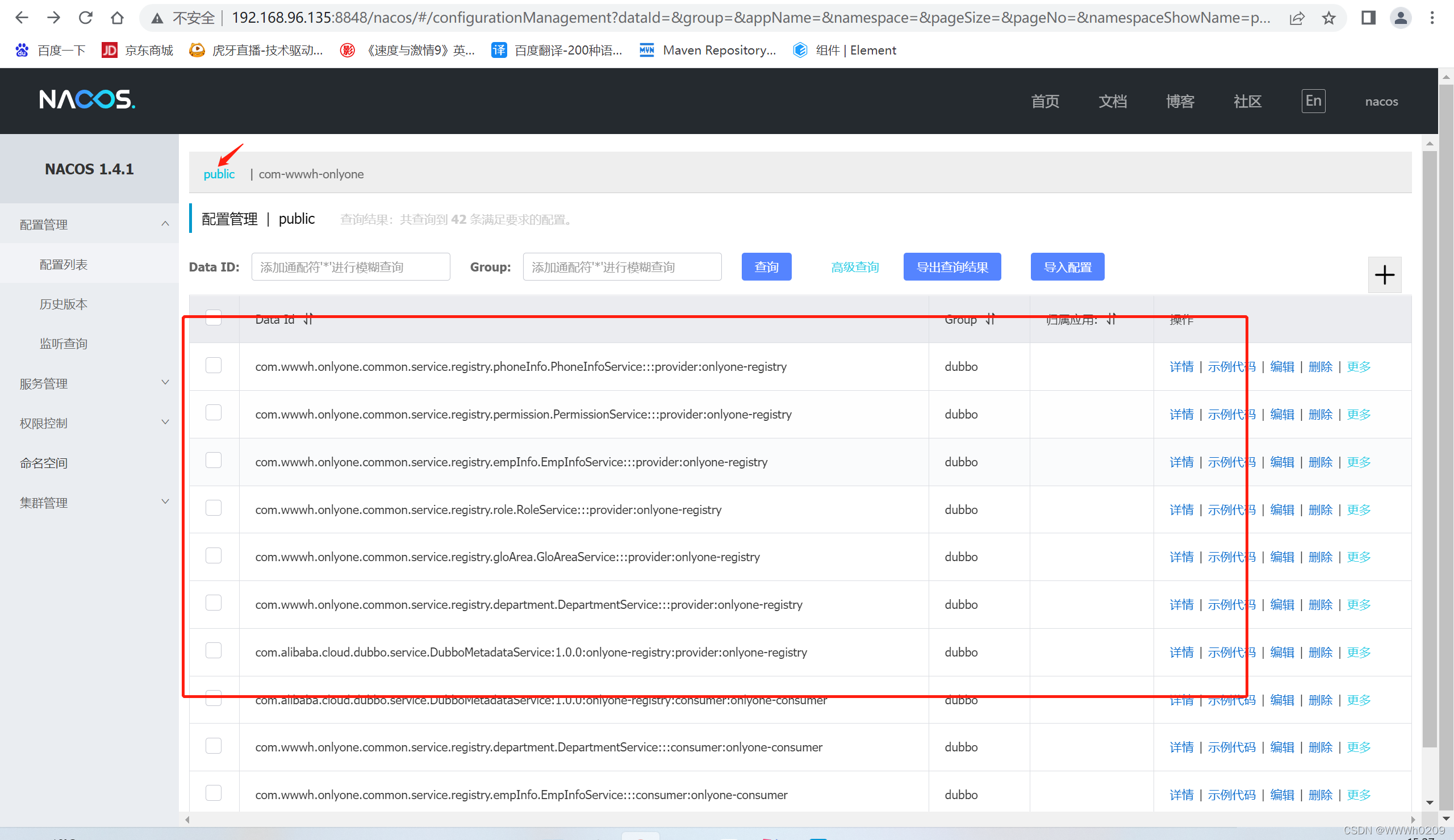Toggle the select-all header checkbox

click(214, 318)
